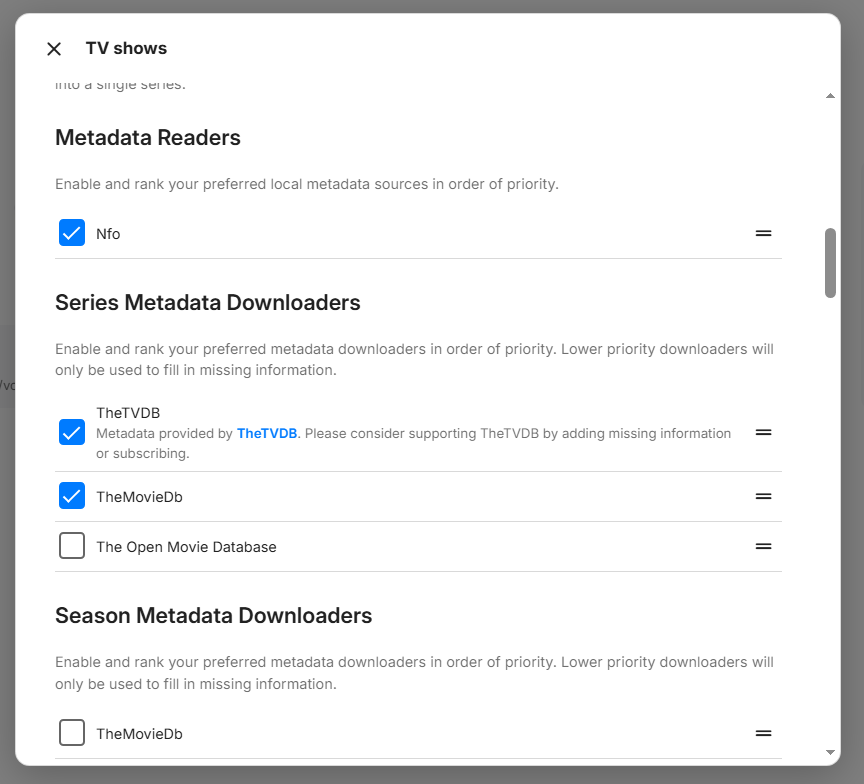Uncheck TheMovieDb under Series Metadata Downloaders
The image size is (864, 784).
click(72, 496)
